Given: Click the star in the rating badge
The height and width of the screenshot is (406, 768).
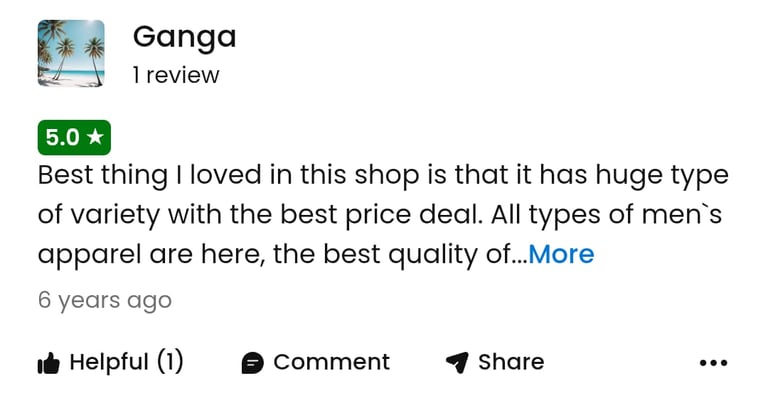Looking at the screenshot, I should point(95,138).
